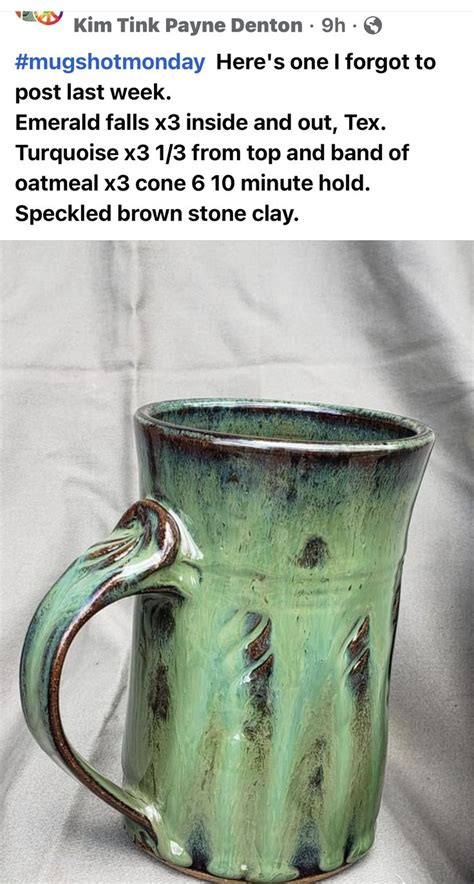Tap the post text starting 'Here's one I forgot'
This screenshot has height=884, width=474.
point(326,62)
